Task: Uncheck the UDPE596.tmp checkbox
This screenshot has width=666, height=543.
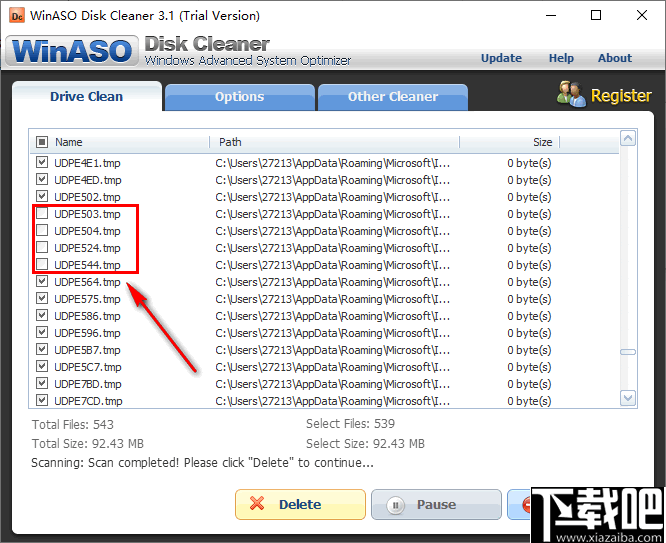Action: pyautogui.click(x=42, y=332)
